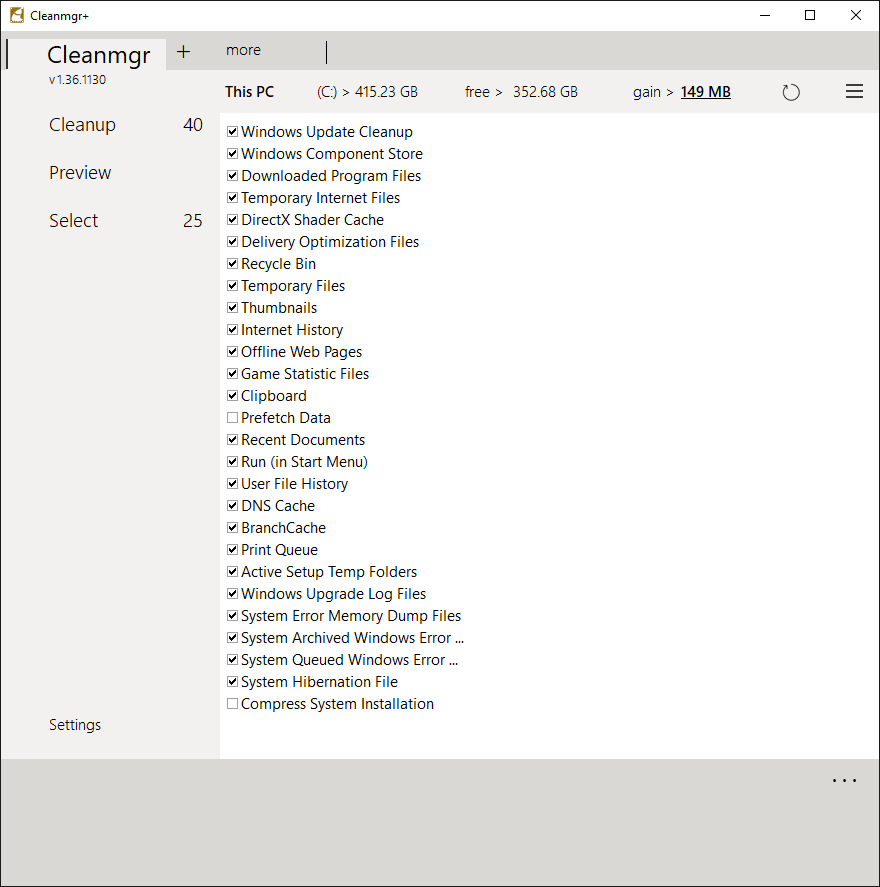Toggle System Archived Windows Error checkbox
This screenshot has height=887, width=880.
pos(232,638)
